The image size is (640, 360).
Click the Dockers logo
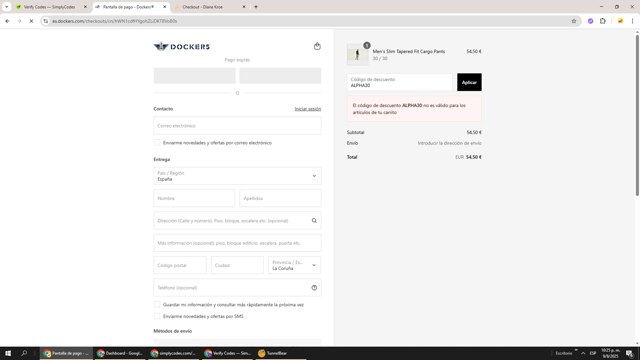pyautogui.click(x=182, y=47)
